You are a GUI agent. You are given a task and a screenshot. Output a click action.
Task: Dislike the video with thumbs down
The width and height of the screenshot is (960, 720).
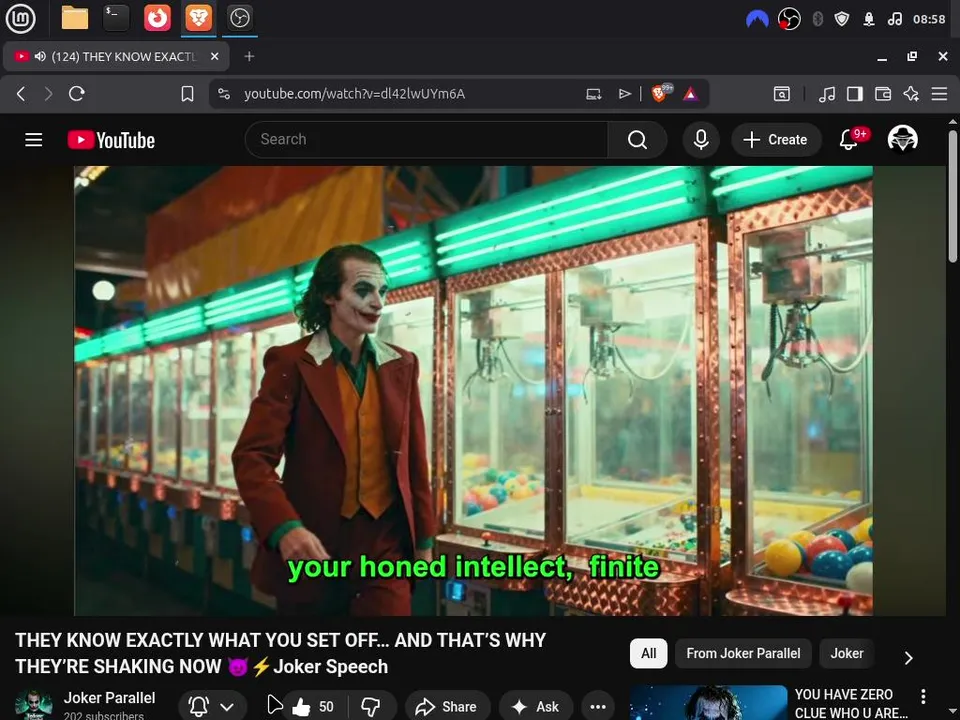click(x=370, y=707)
